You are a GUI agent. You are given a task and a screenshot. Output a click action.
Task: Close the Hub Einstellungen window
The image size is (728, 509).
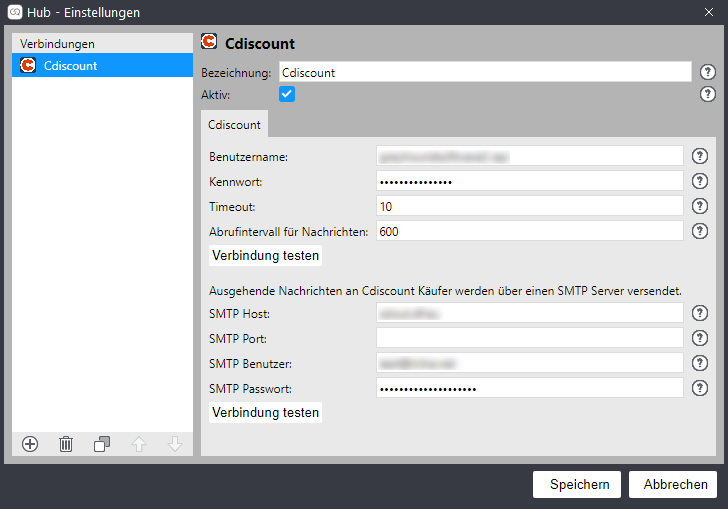[x=708, y=12]
